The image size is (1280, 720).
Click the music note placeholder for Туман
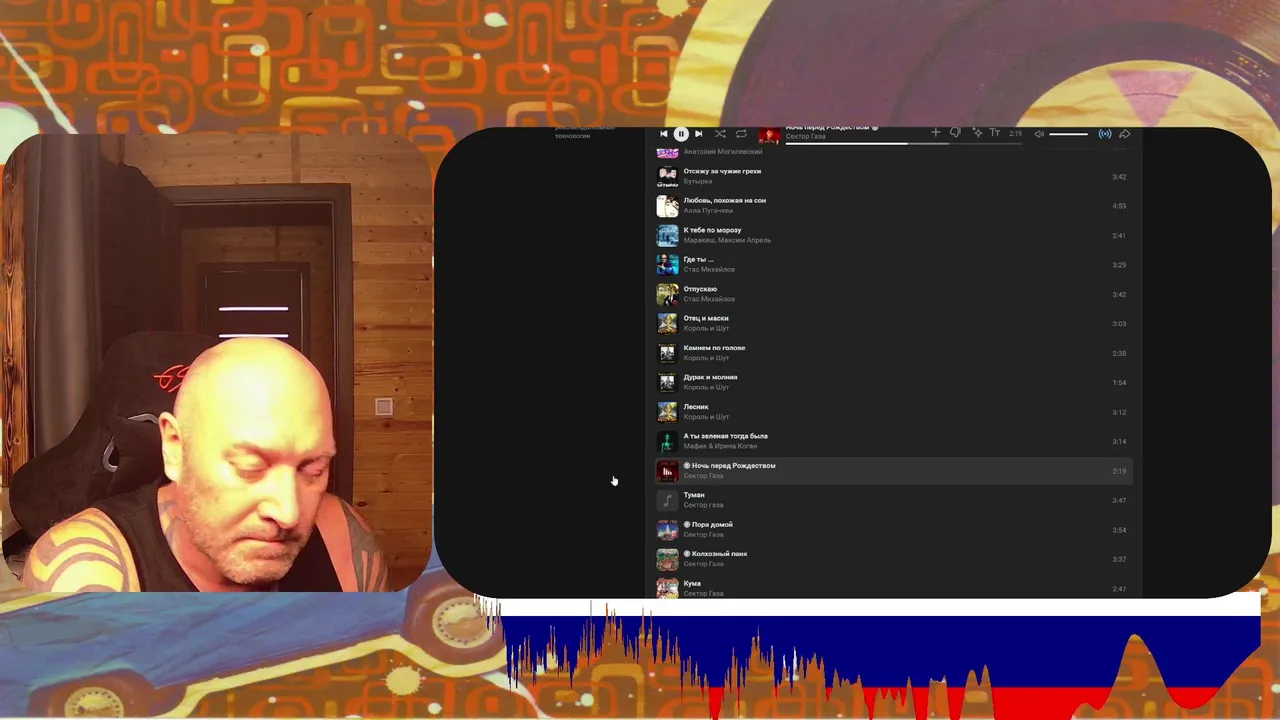(x=667, y=500)
